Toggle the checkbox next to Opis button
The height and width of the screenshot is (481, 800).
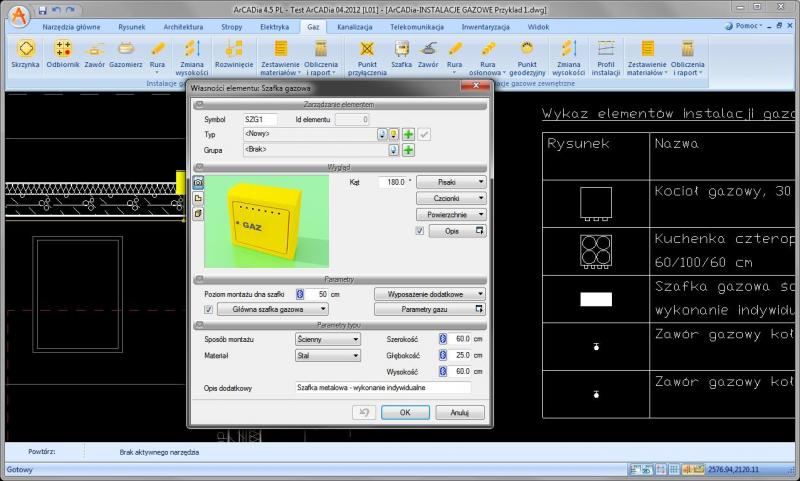pyautogui.click(x=420, y=231)
